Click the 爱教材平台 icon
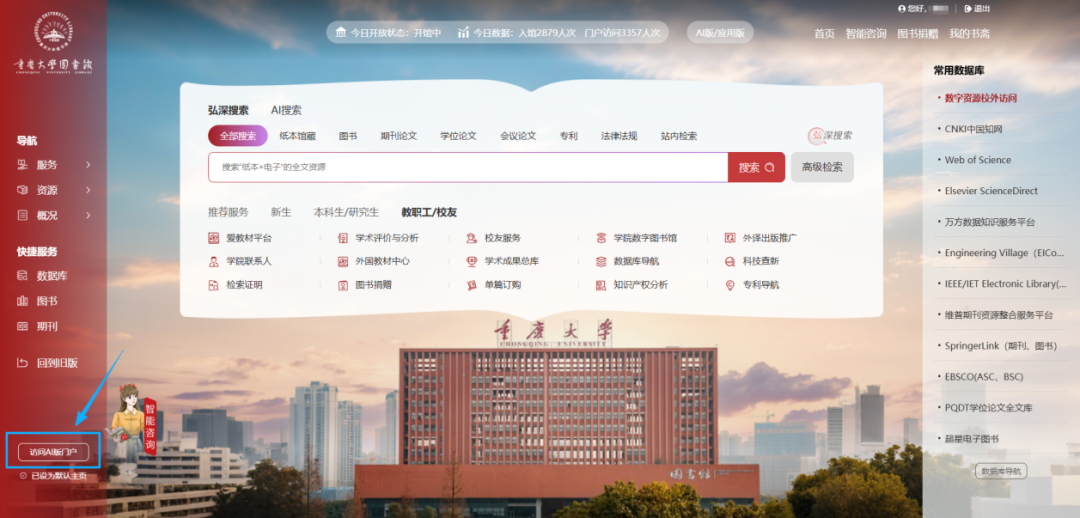 pyautogui.click(x=214, y=238)
